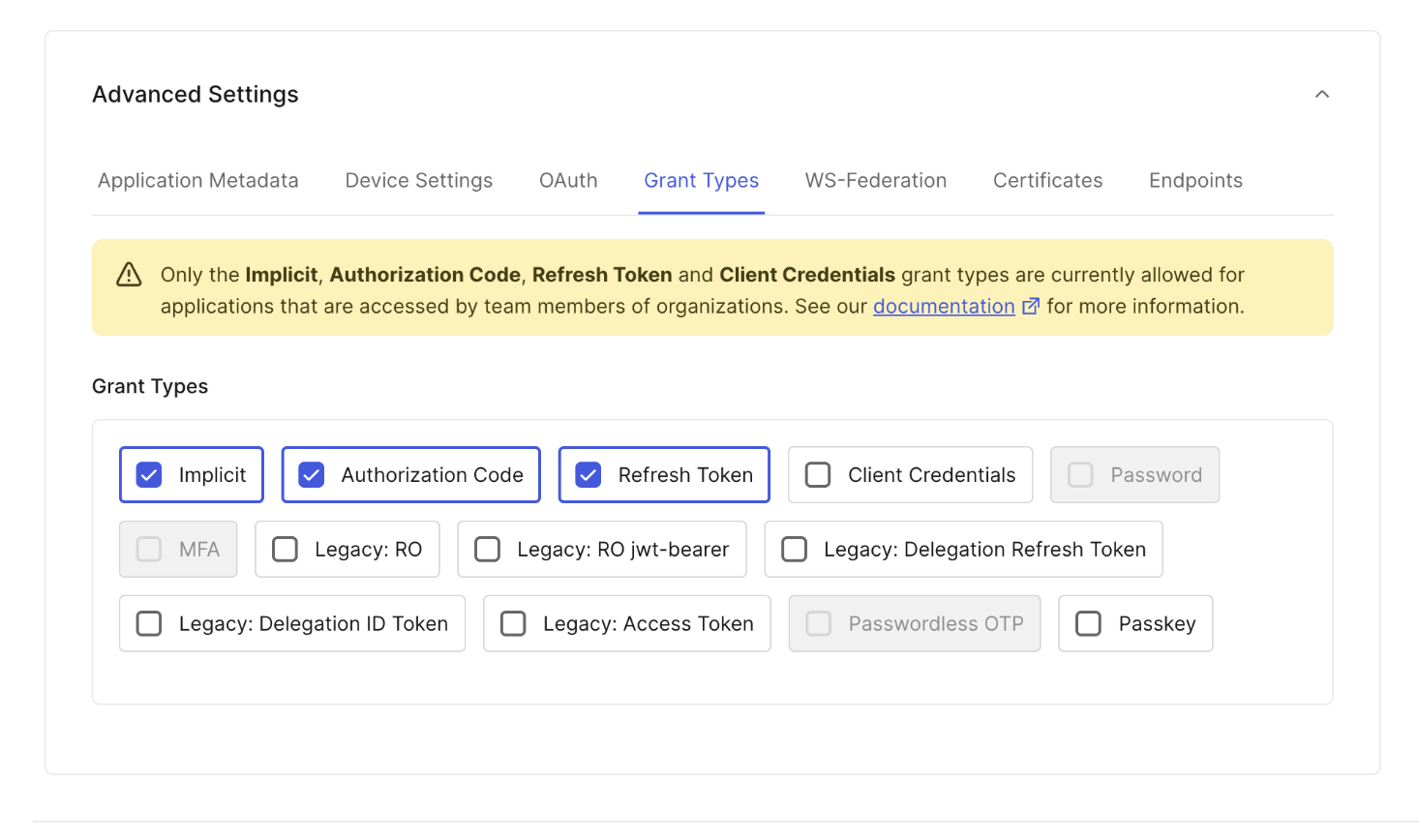Open the WS-Federation tab
The height and width of the screenshot is (840, 1419).
875,180
